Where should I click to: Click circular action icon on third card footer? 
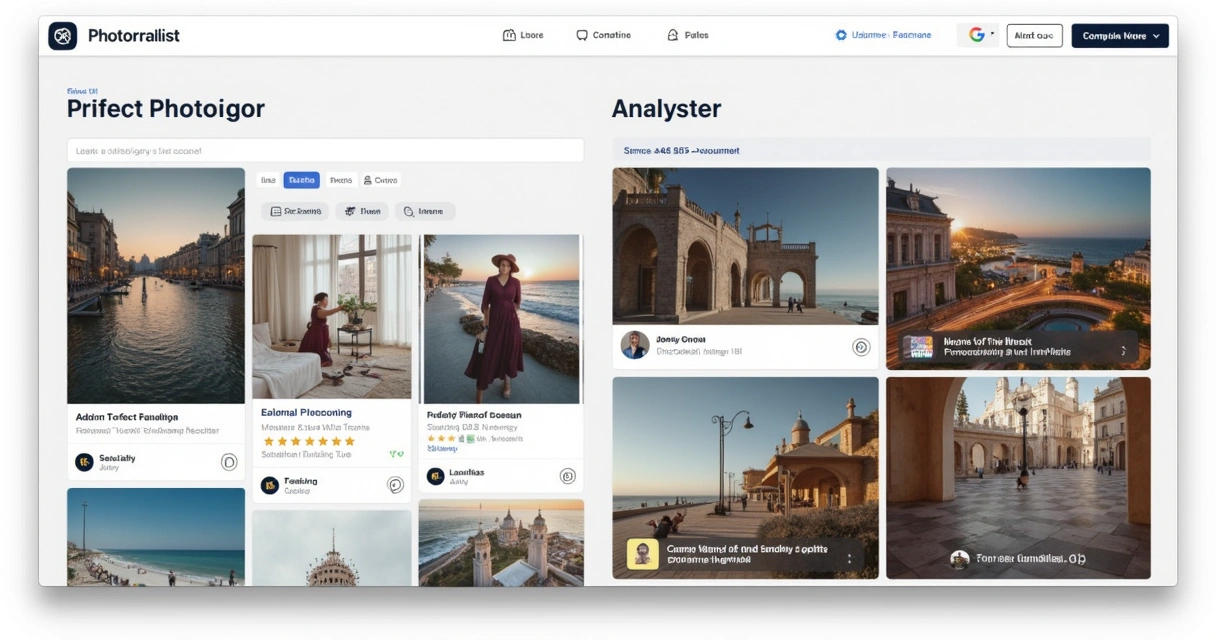(x=567, y=476)
